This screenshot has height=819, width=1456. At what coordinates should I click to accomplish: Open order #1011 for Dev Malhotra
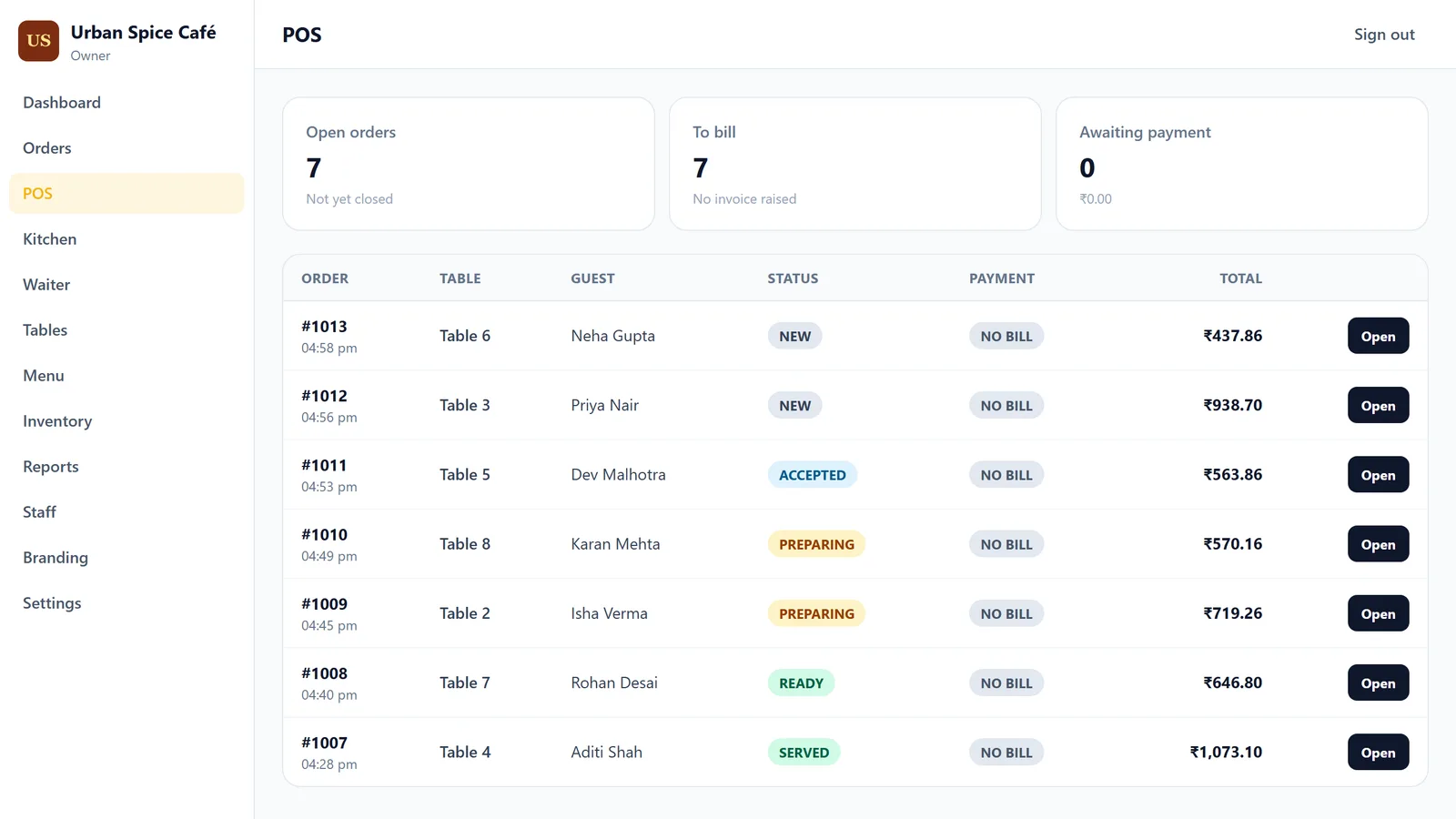click(x=1378, y=474)
